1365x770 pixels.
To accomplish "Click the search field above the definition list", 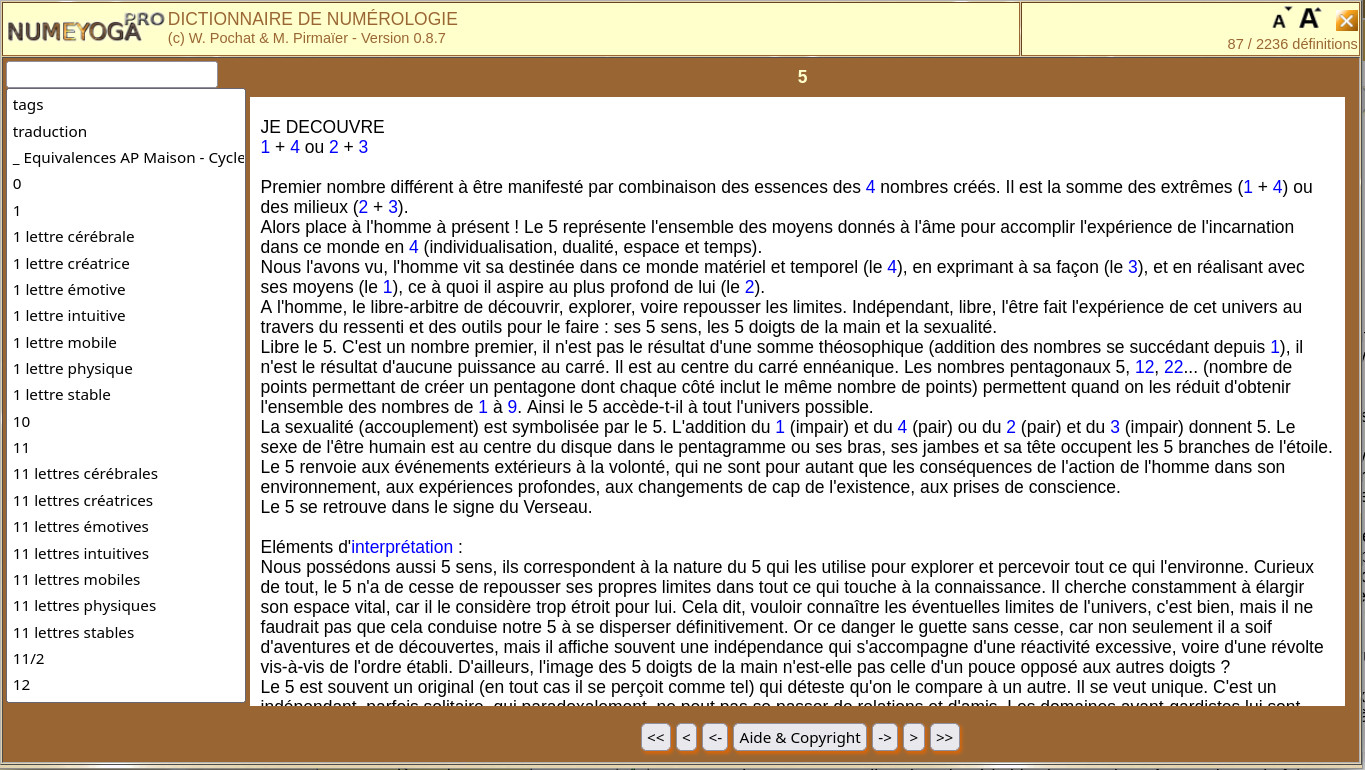I will (112, 74).
